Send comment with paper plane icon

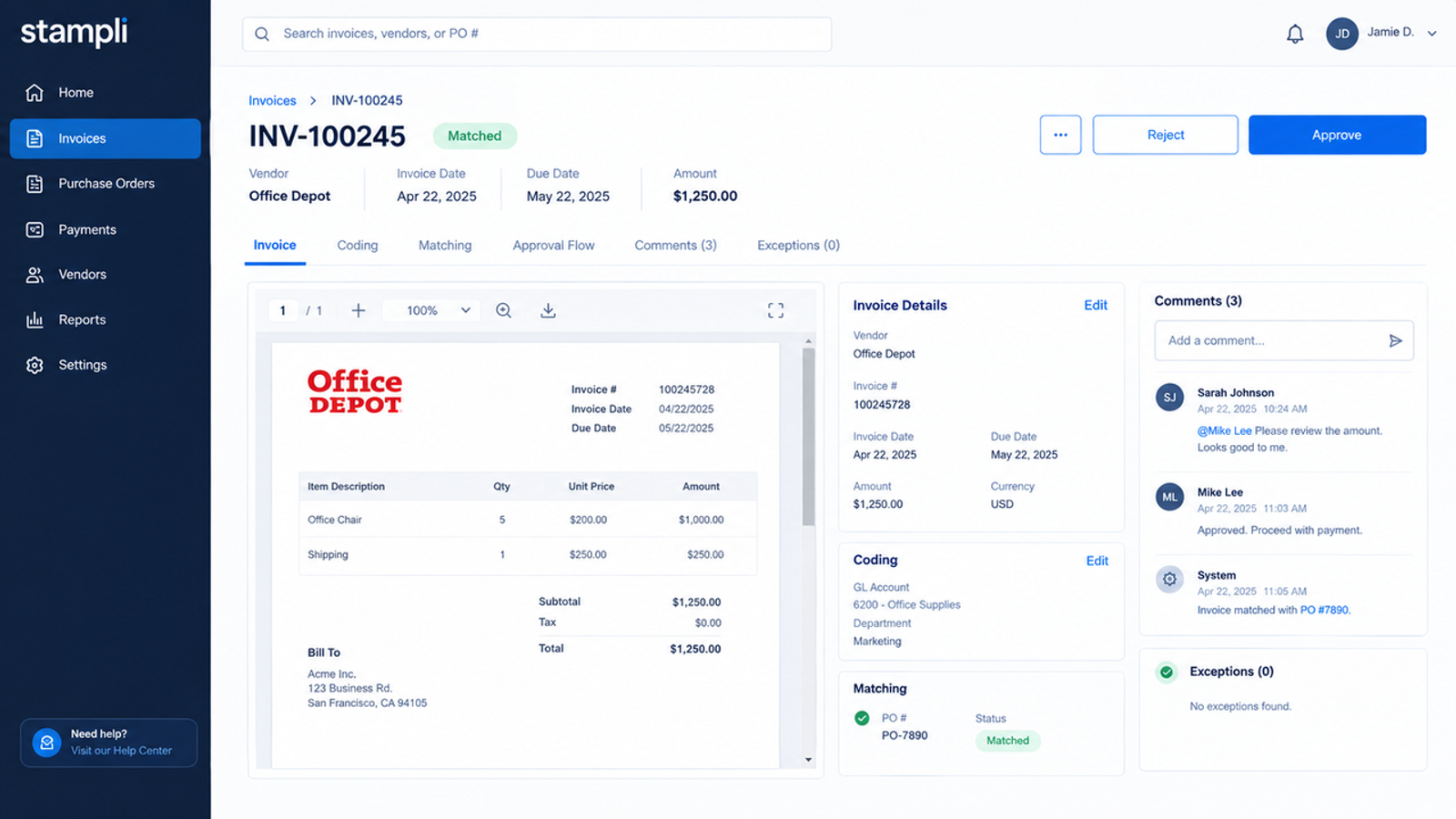pyautogui.click(x=1395, y=340)
